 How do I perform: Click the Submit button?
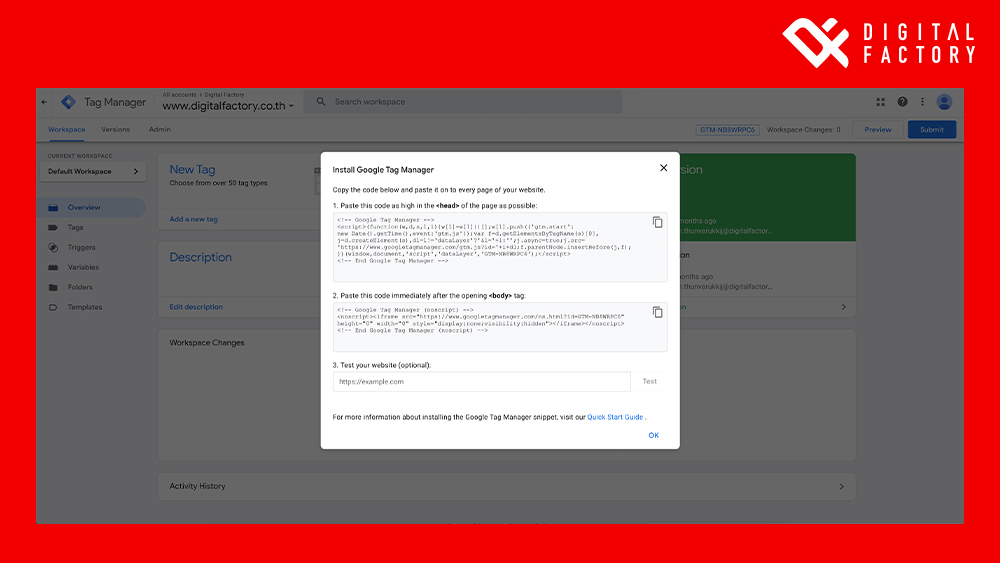point(931,130)
